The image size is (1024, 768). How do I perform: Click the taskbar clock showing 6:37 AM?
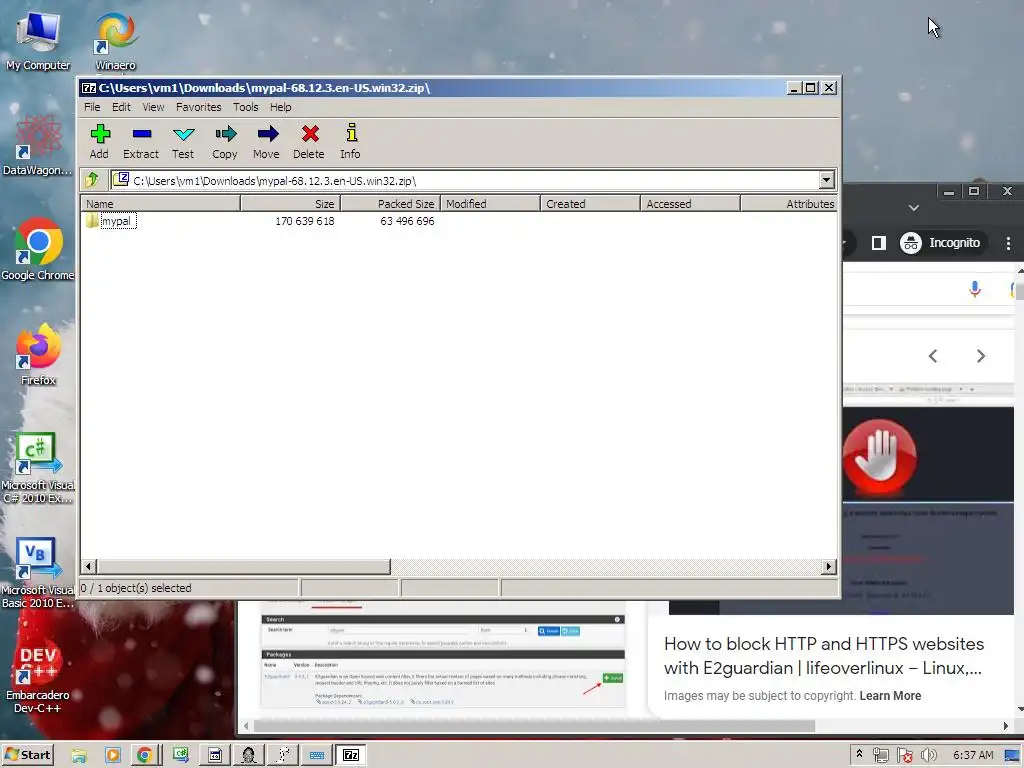973,756
